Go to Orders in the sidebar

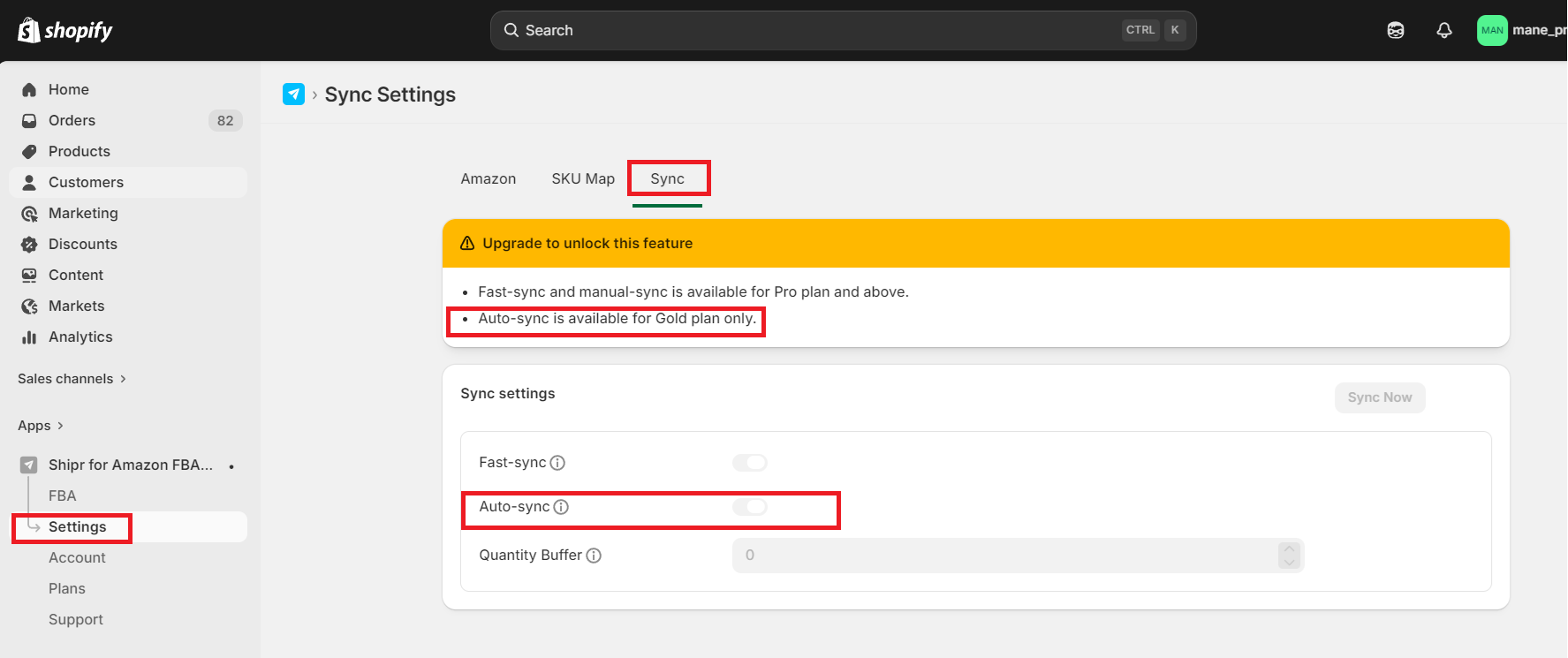coord(72,120)
